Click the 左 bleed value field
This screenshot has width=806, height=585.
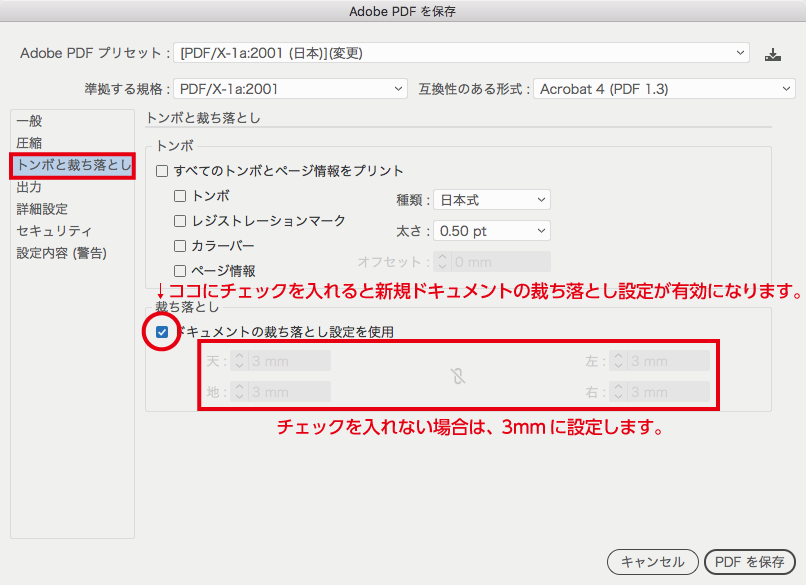[669, 361]
